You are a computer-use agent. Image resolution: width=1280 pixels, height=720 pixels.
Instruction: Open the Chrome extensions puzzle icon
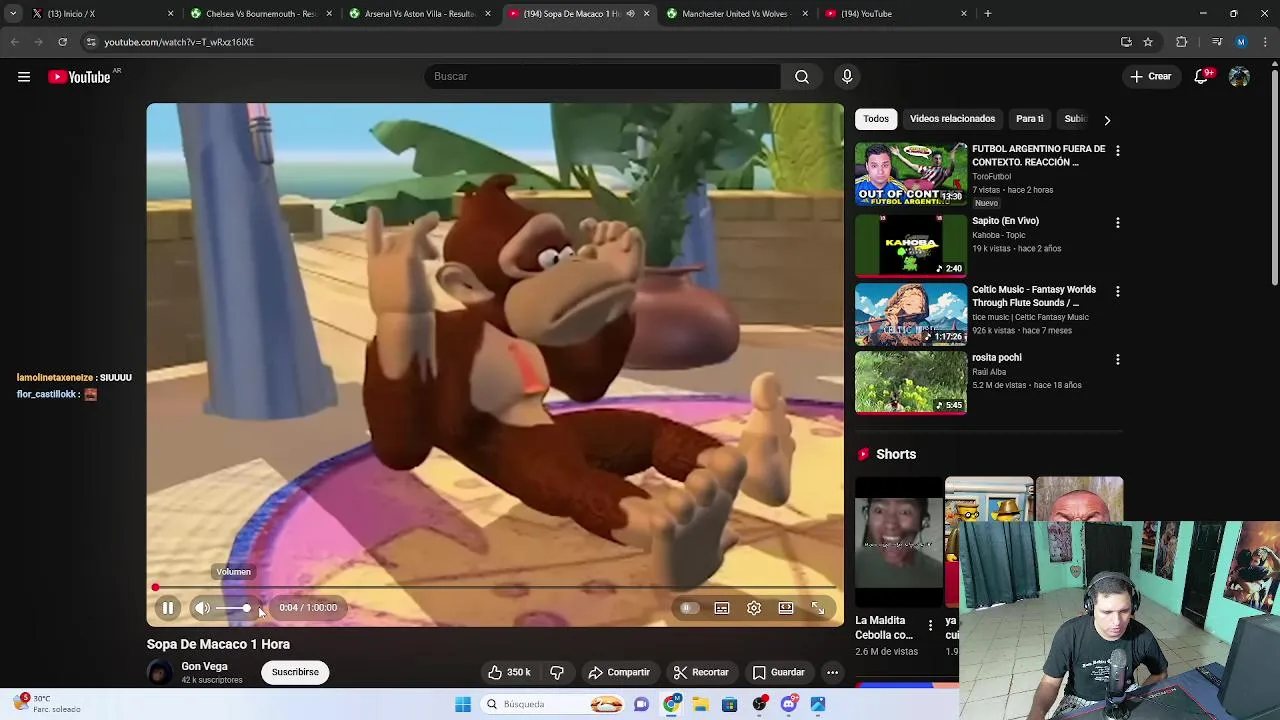pos(1181,42)
